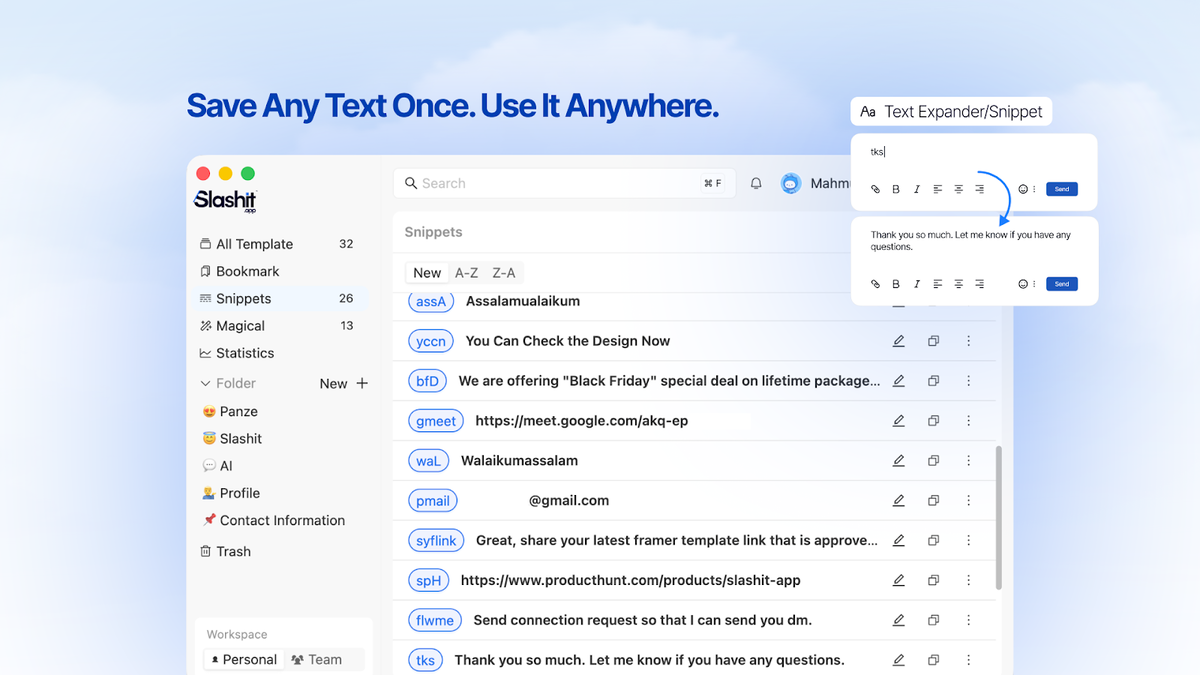Screen dimensions: 1200x675
Task: Toggle italic formatting in the composer
Action: 917,188
